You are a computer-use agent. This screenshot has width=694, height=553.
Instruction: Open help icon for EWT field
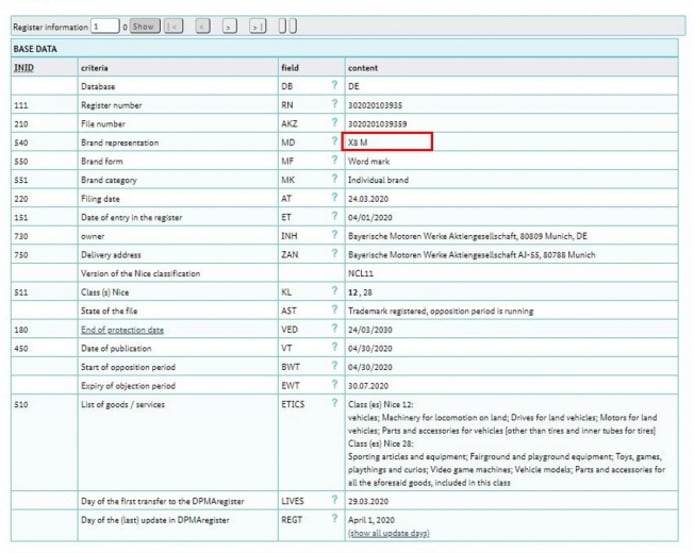[335, 384]
